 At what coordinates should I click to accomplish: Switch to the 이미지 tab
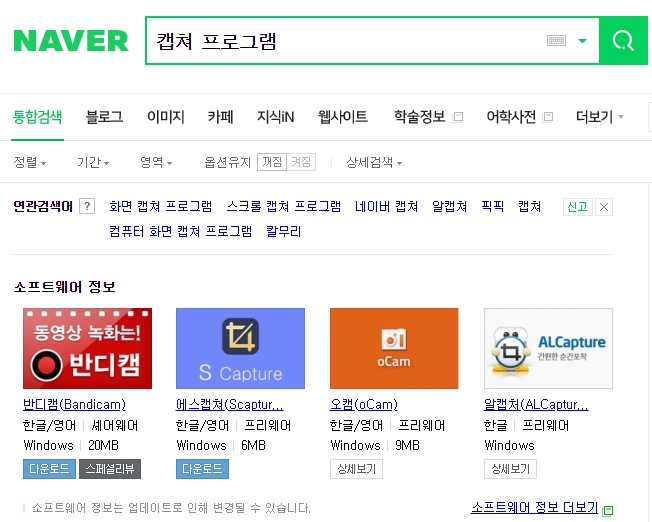tap(165, 117)
